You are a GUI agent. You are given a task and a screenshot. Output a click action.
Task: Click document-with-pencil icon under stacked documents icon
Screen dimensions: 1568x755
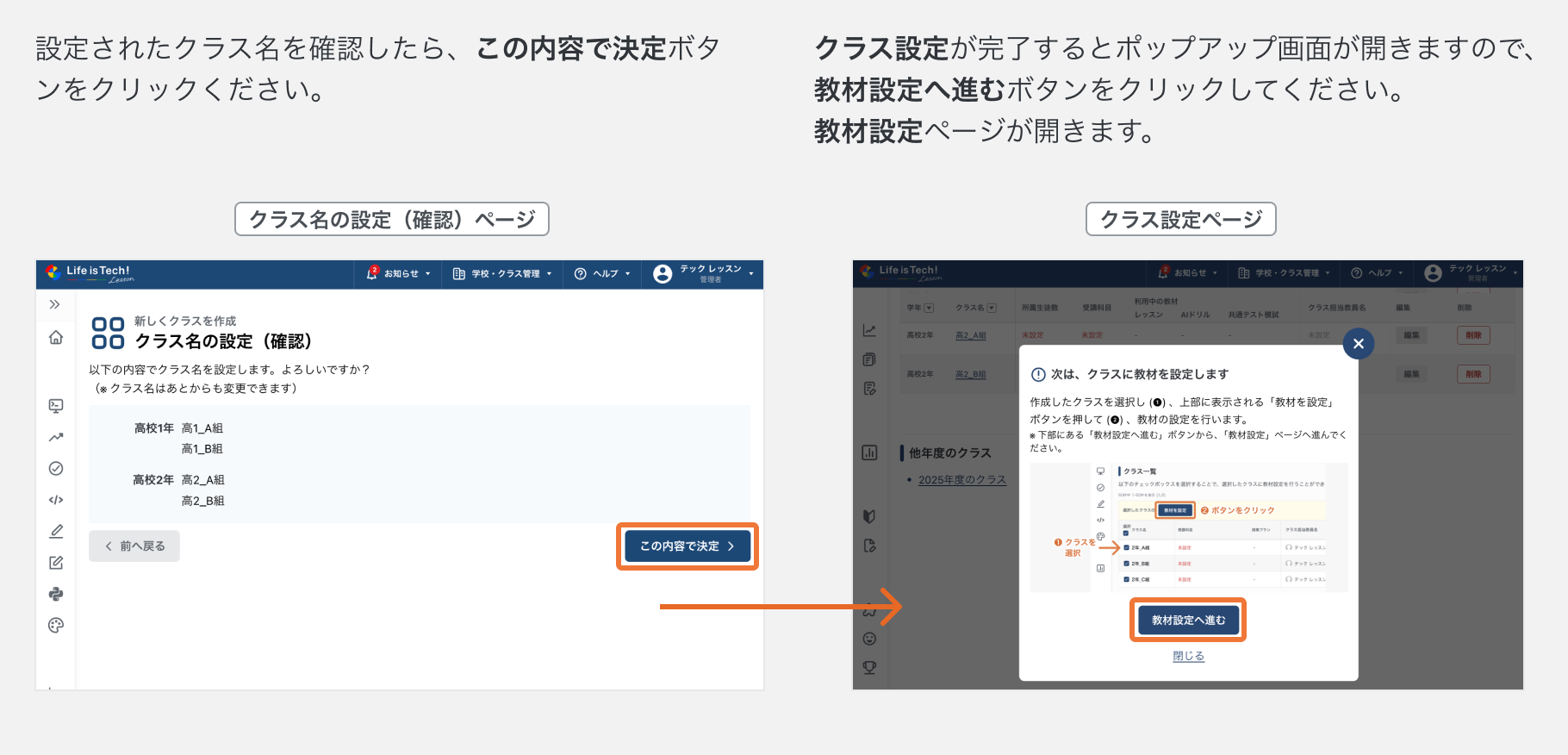tap(869, 389)
